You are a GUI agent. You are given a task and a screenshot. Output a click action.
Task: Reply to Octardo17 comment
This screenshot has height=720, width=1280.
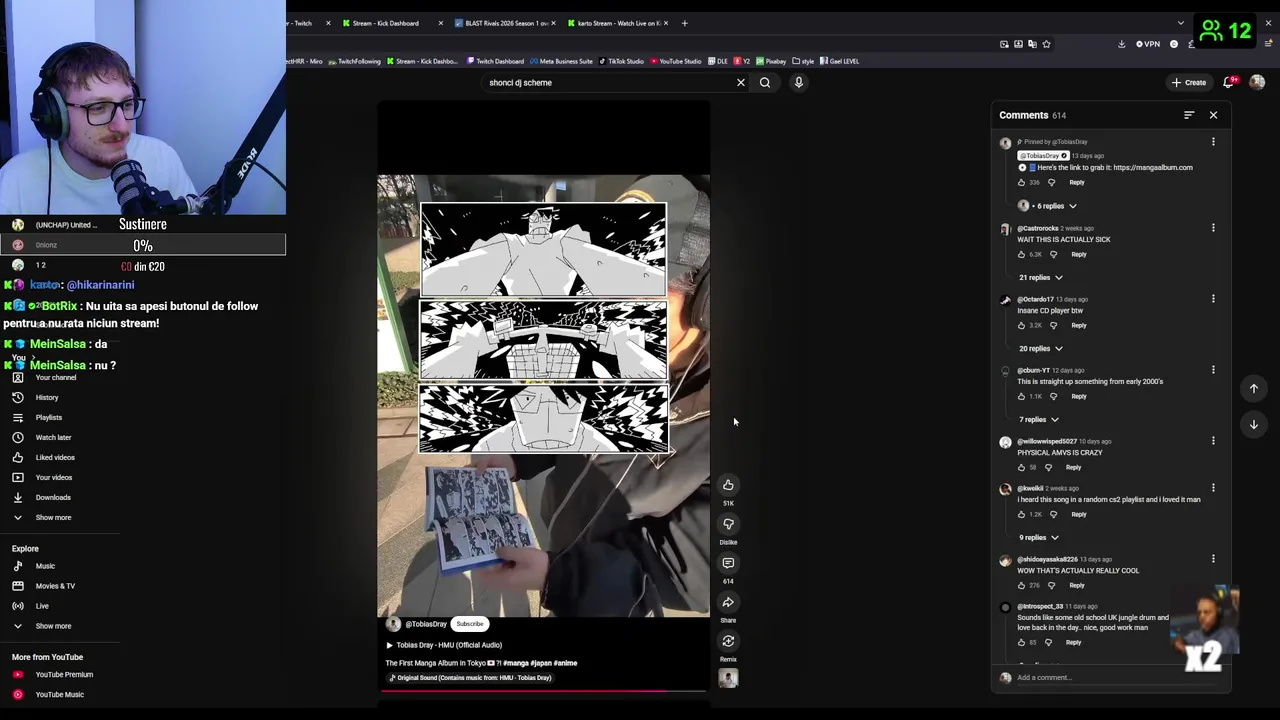[x=1078, y=325]
